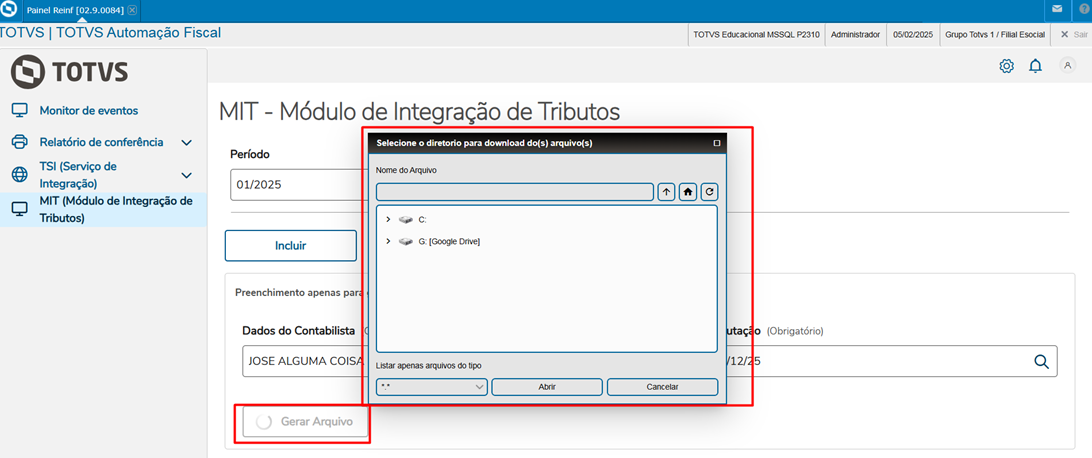Click the Dados do Contabilista field
The height and width of the screenshot is (458, 1092).
[304, 361]
